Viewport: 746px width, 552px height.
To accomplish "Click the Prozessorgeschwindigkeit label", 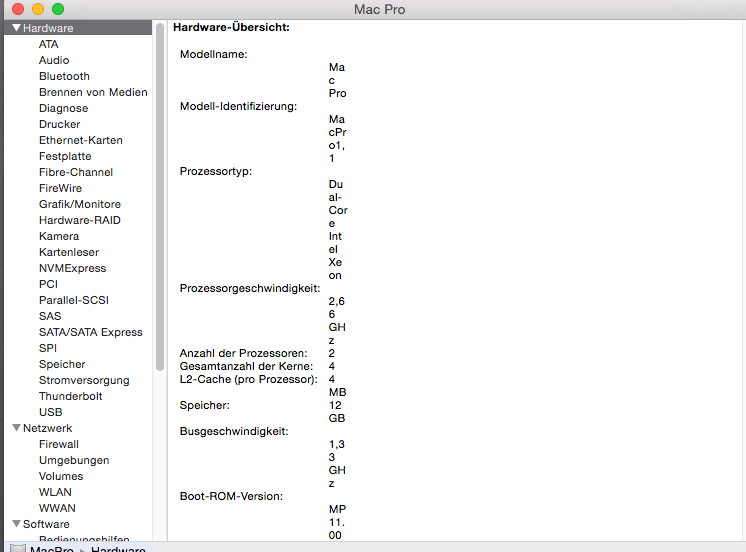I will click(250, 288).
